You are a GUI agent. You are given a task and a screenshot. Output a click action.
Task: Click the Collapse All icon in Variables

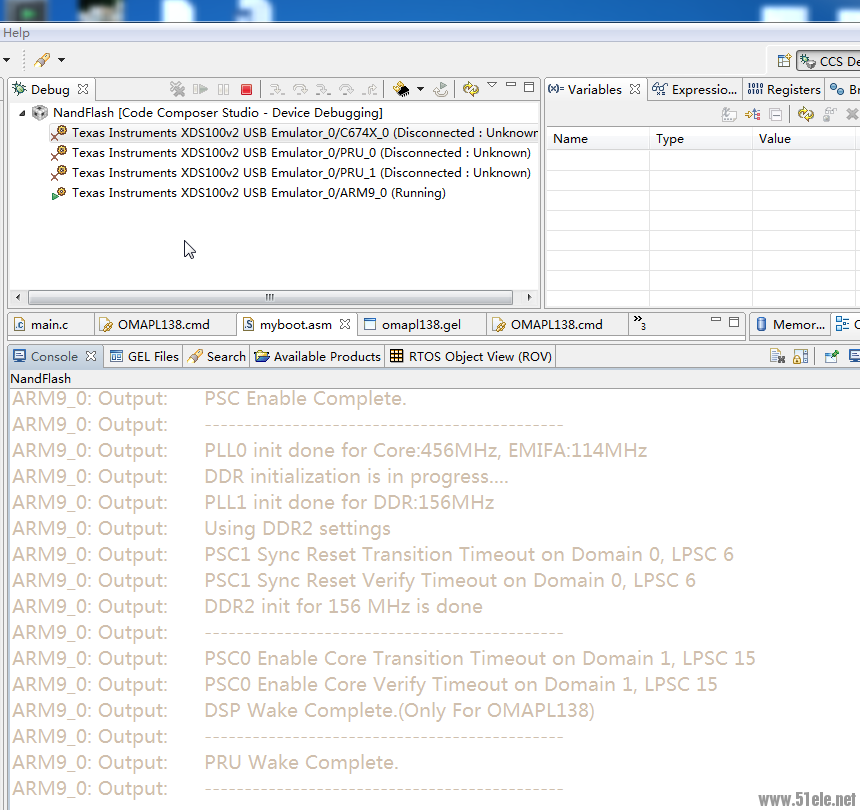coord(775,115)
